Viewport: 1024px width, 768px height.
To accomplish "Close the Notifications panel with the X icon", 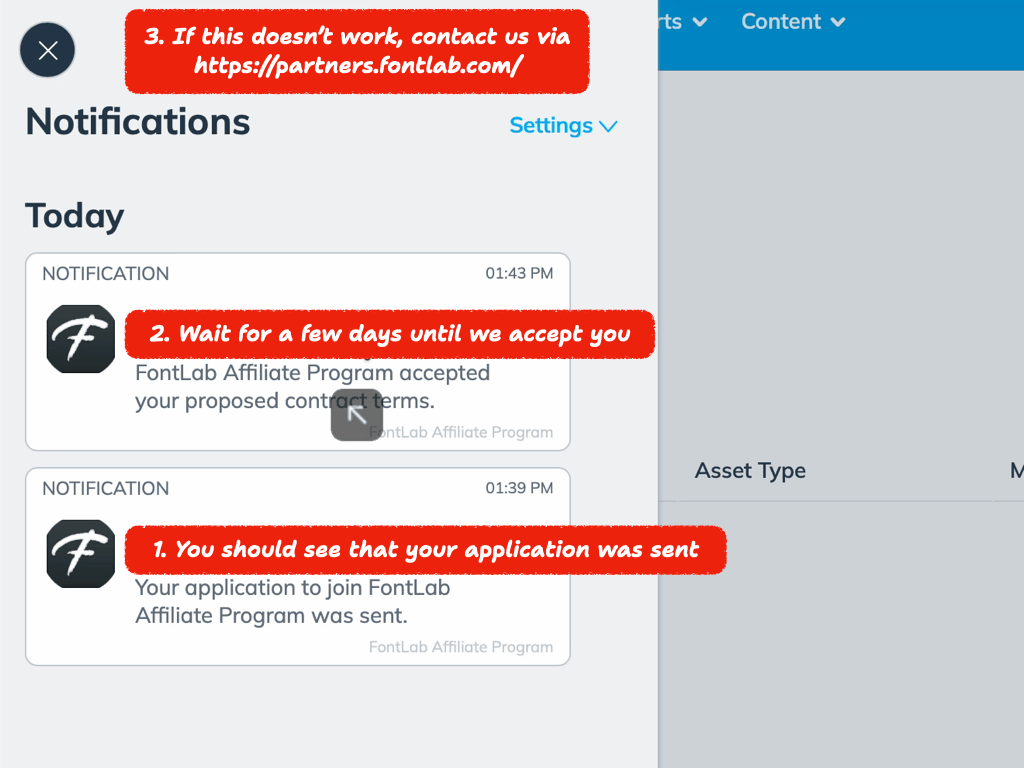I will pos(48,50).
